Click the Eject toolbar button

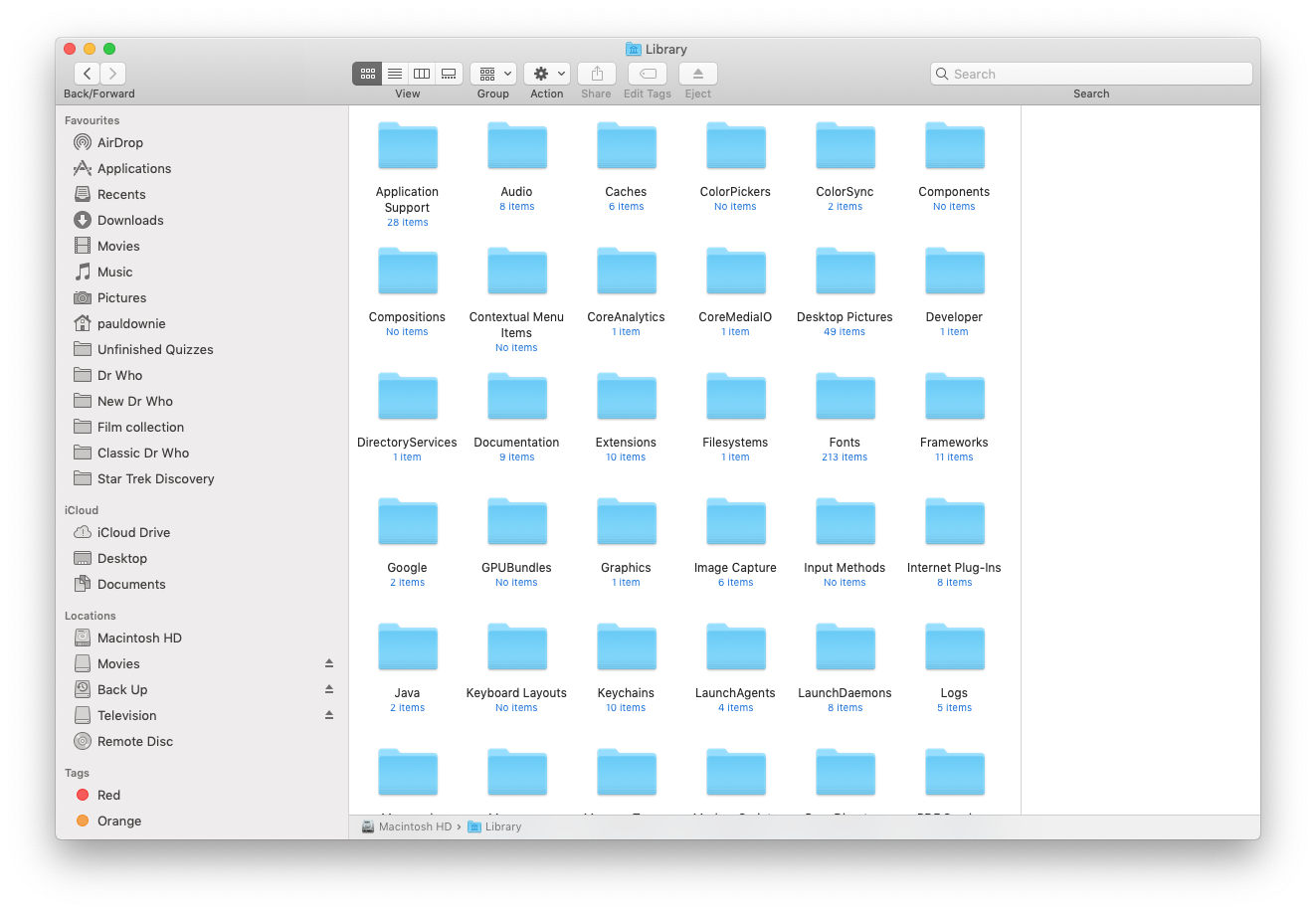(698, 74)
